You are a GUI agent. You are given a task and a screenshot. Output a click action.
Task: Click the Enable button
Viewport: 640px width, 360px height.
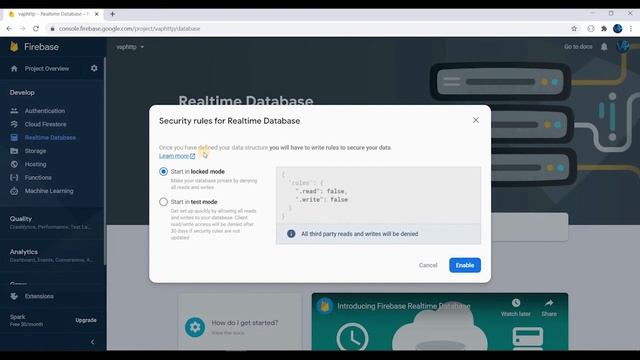tap(465, 265)
